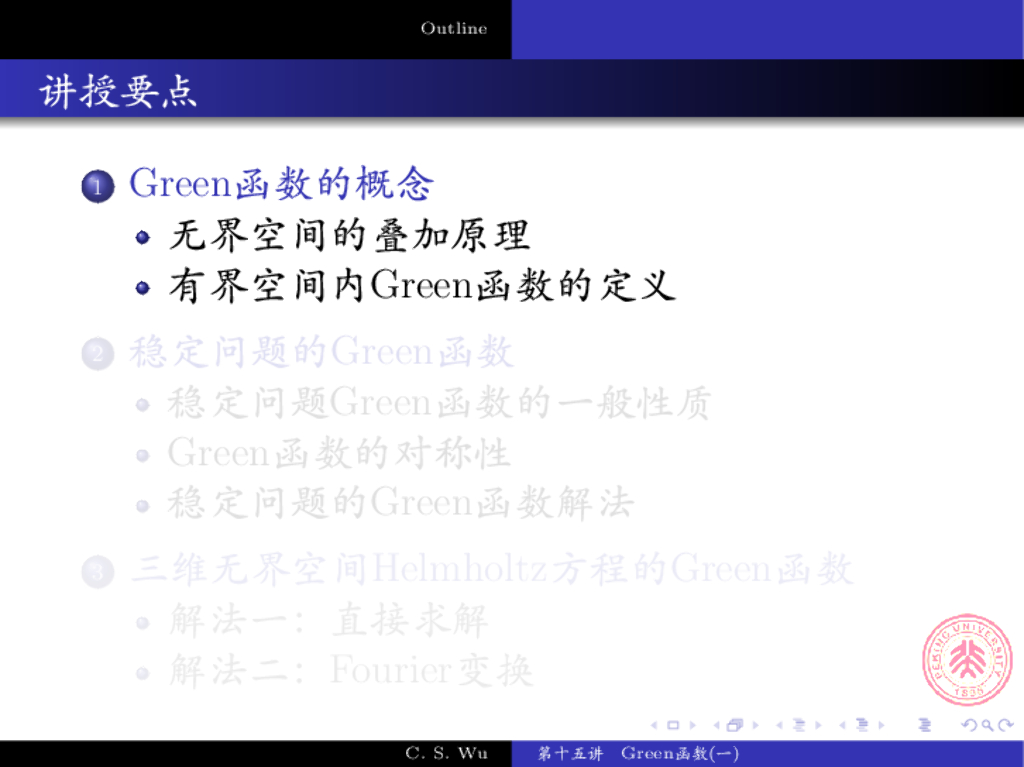1024x767 pixels.
Task: Go to 无界空间的叠加原理 subsection
Action: point(349,236)
